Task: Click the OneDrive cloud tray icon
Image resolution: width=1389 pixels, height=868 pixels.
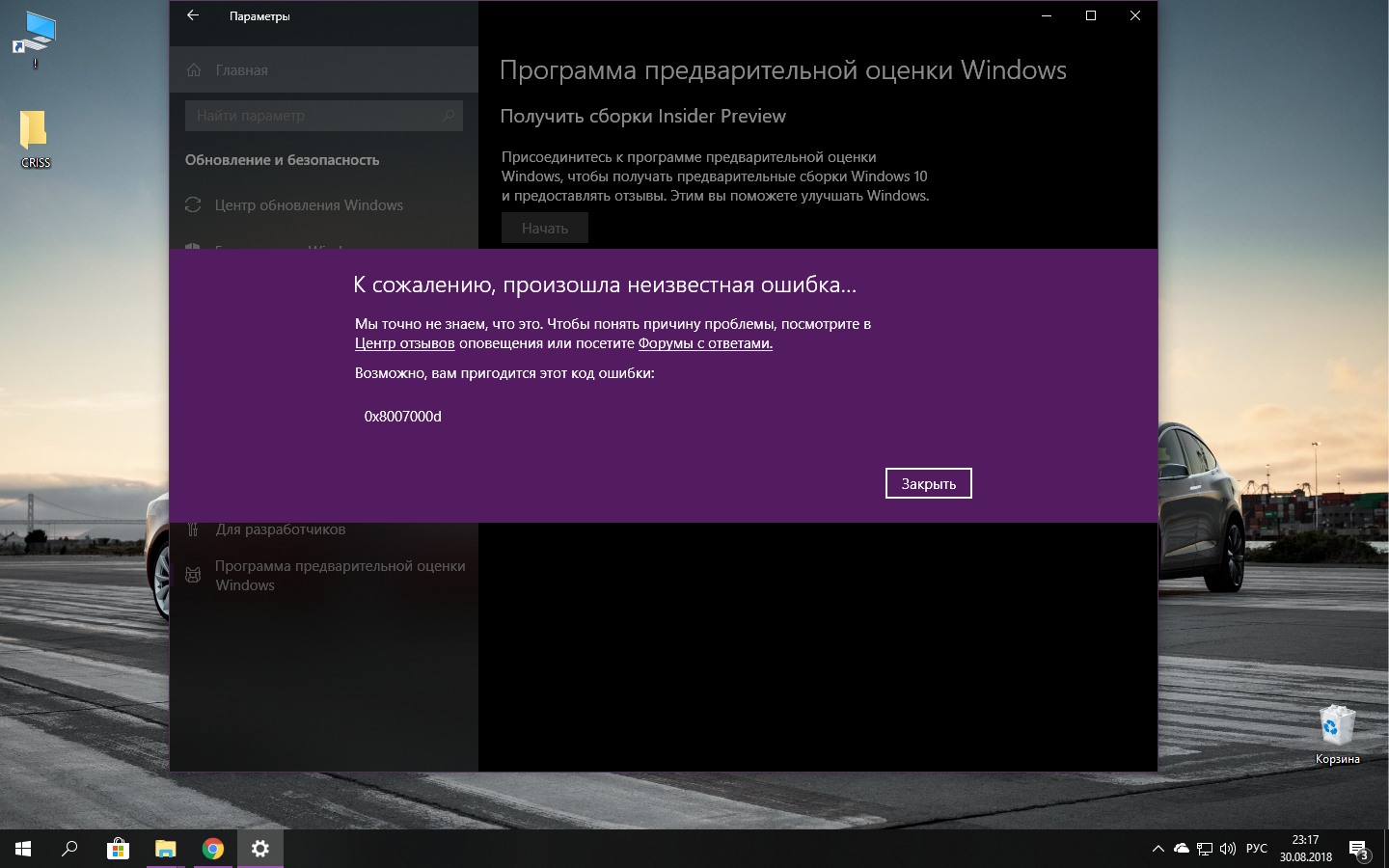Action: 1182,849
